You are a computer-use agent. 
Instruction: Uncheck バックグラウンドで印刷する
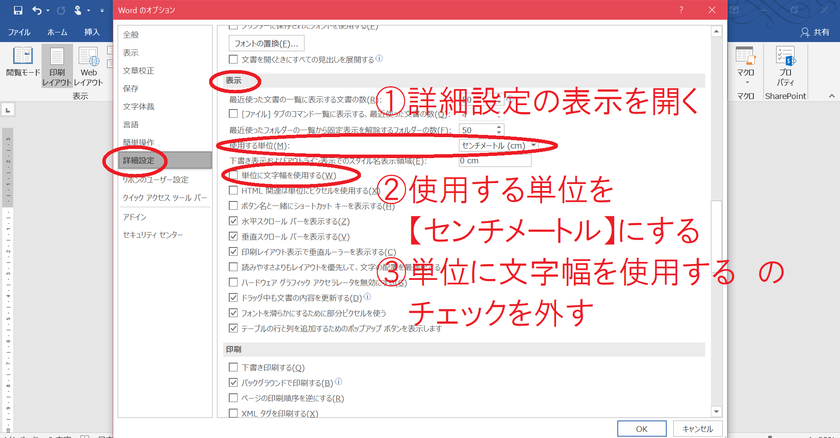pos(233,382)
